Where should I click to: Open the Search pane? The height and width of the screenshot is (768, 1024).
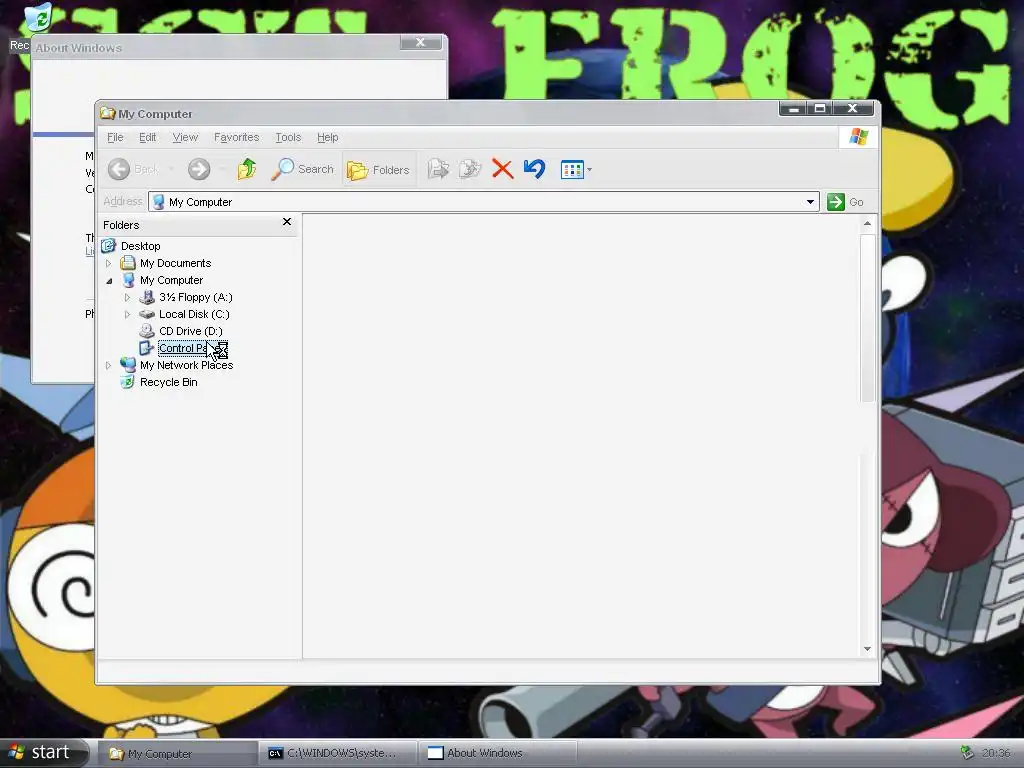[302, 169]
